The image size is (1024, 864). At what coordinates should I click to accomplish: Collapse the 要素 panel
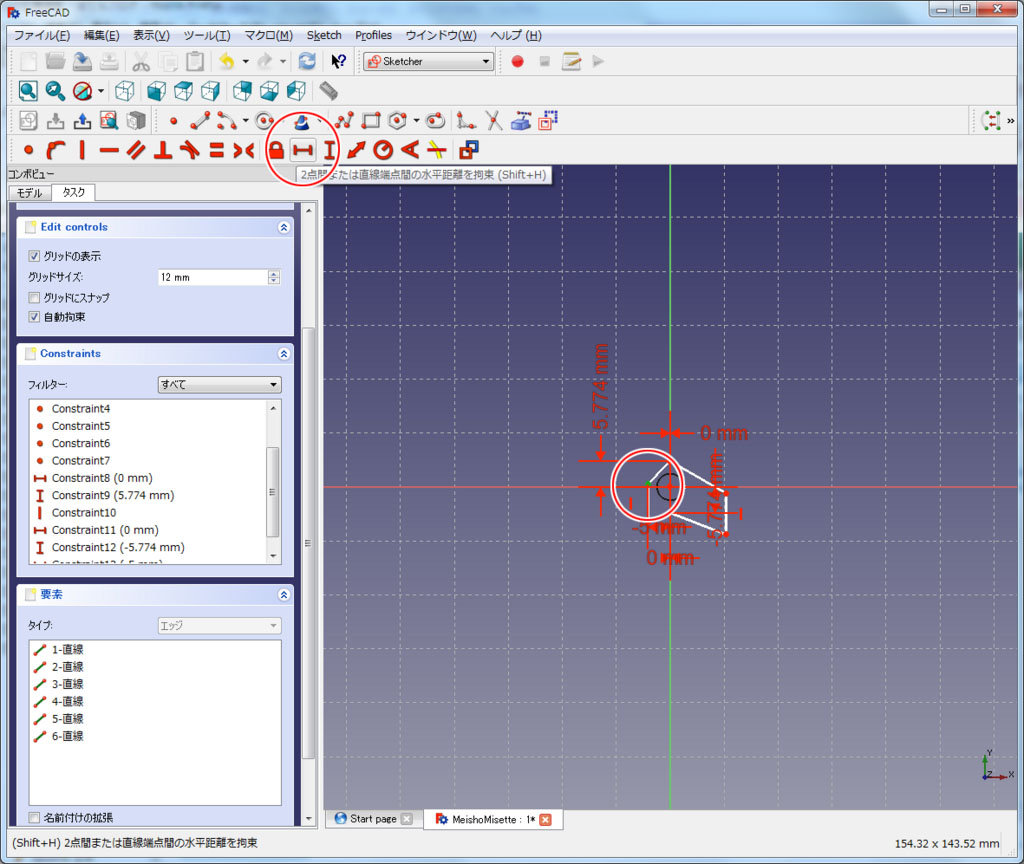(283, 595)
